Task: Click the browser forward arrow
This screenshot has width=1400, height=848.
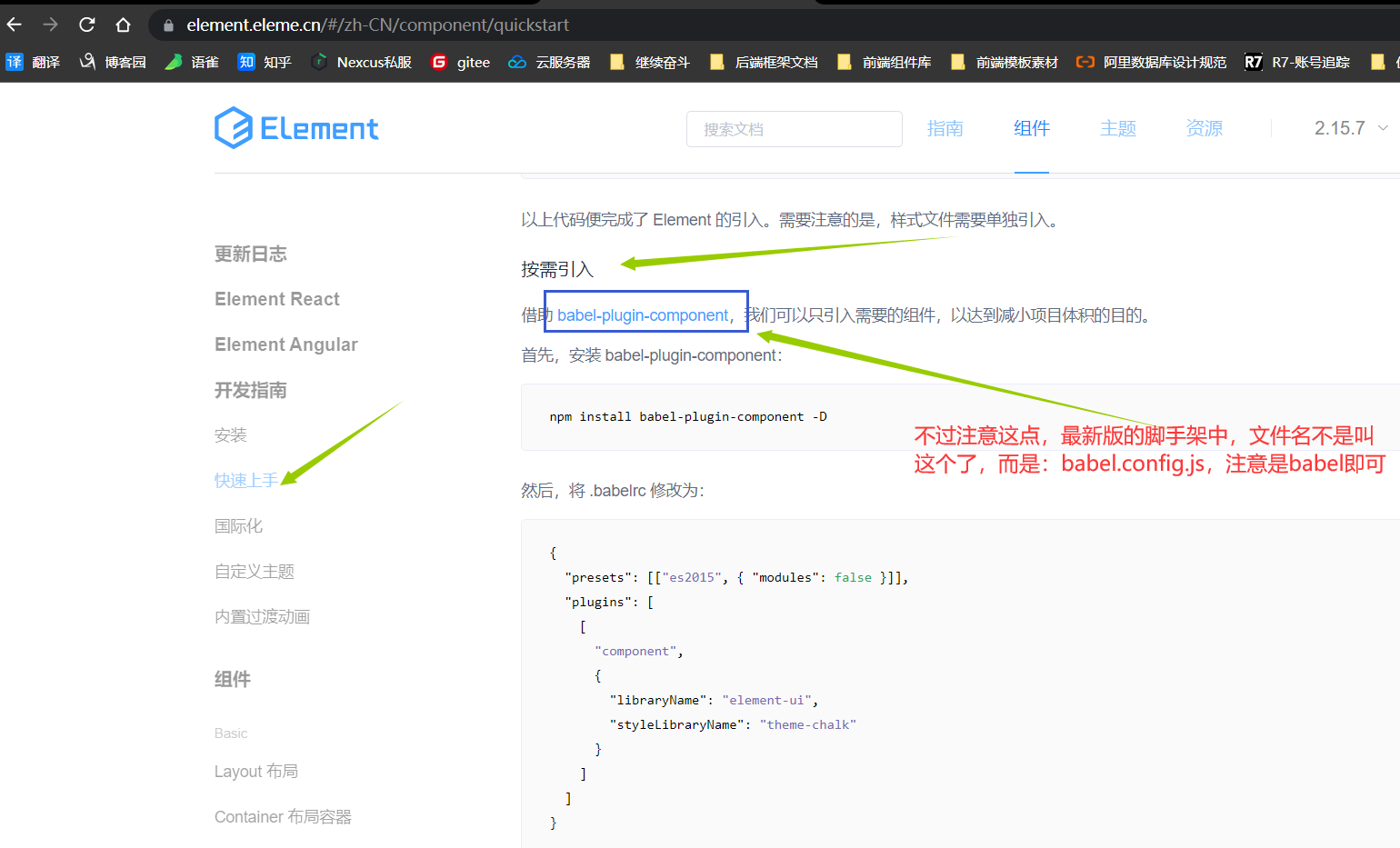Action: (51, 25)
